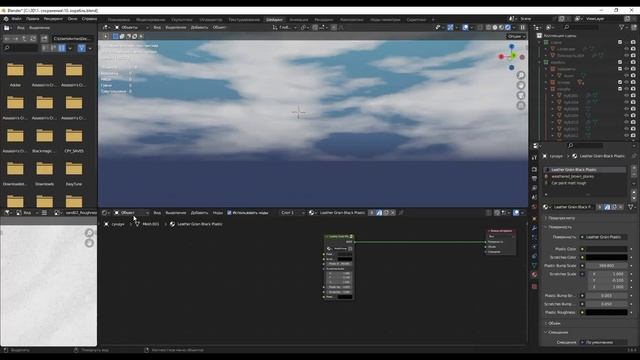Refresh file list icon

tap(33, 38)
